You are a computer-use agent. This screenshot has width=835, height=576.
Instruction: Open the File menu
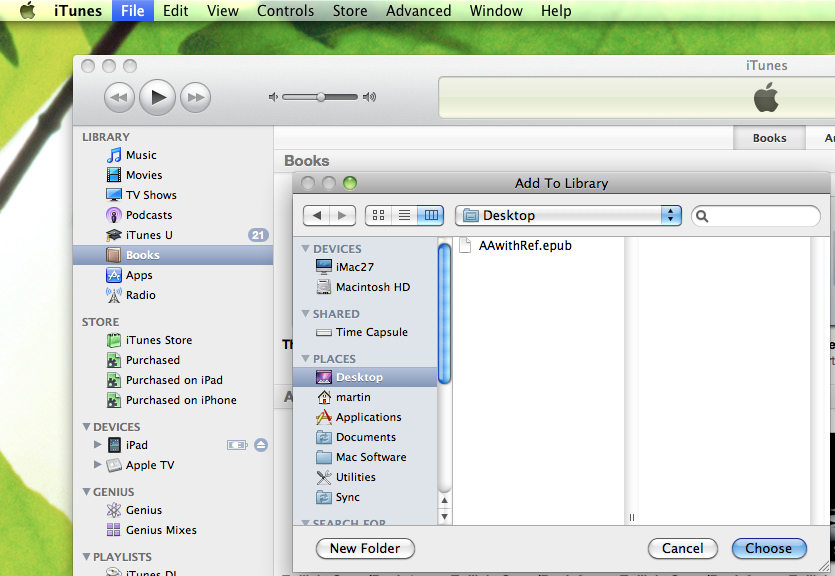[133, 11]
